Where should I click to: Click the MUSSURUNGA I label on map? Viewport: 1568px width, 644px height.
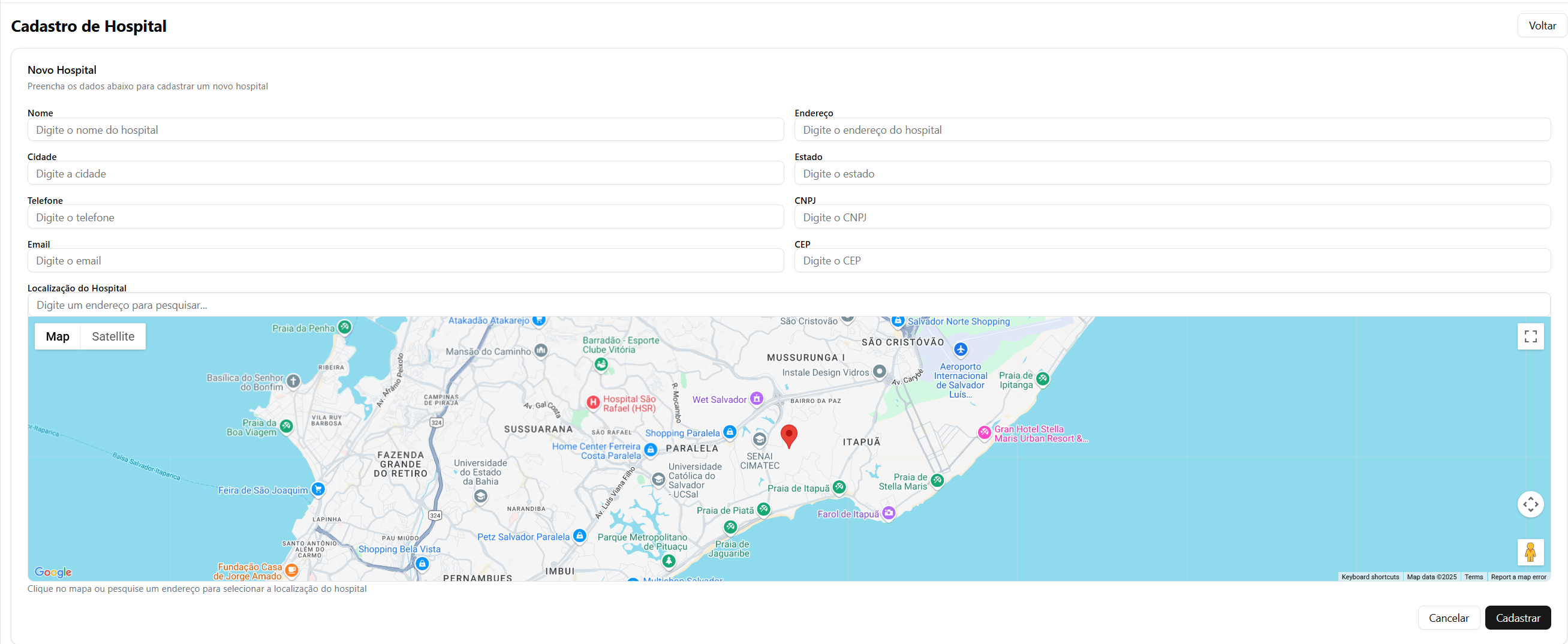(x=806, y=357)
